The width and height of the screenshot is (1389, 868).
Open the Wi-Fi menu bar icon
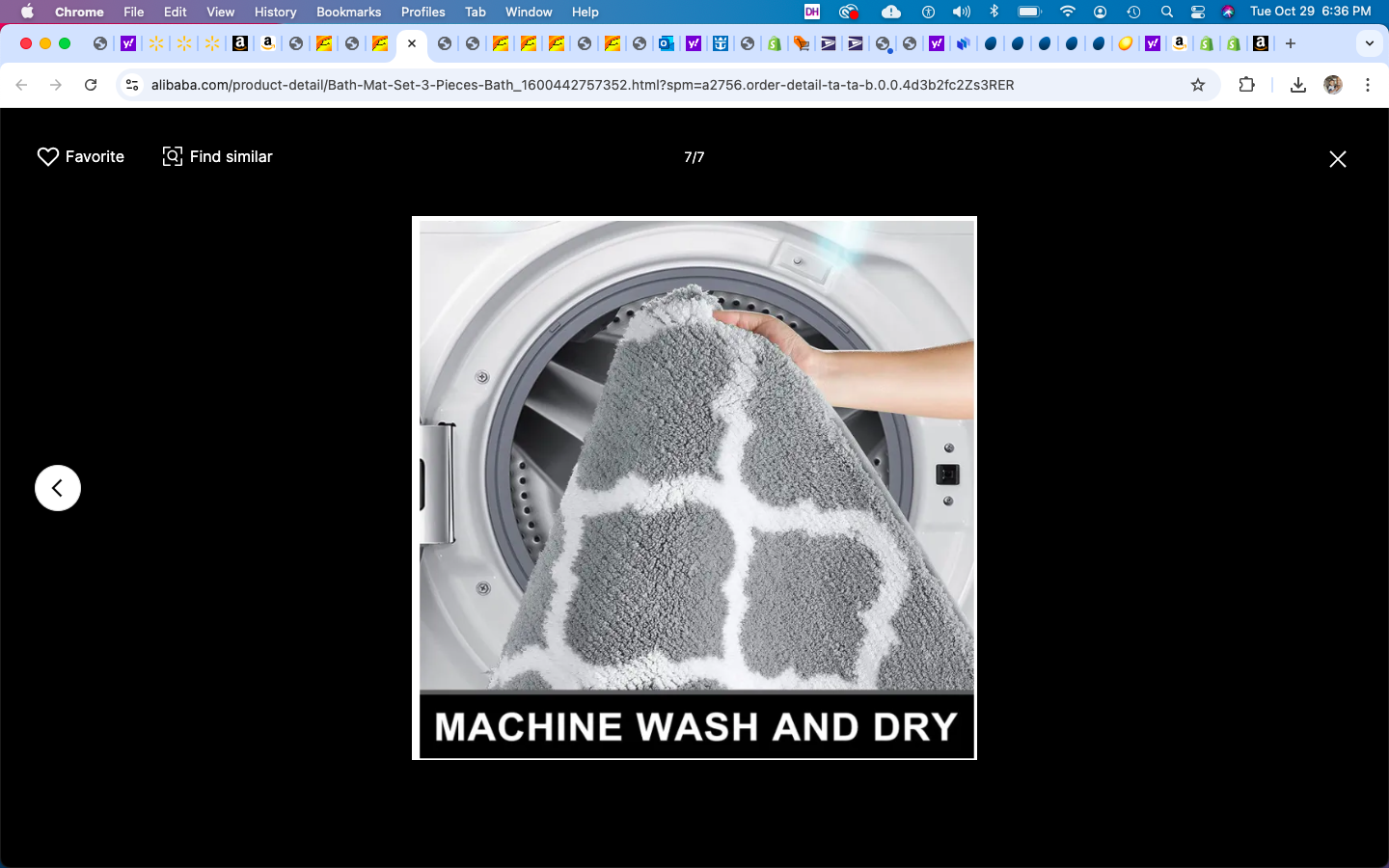tap(1067, 12)
